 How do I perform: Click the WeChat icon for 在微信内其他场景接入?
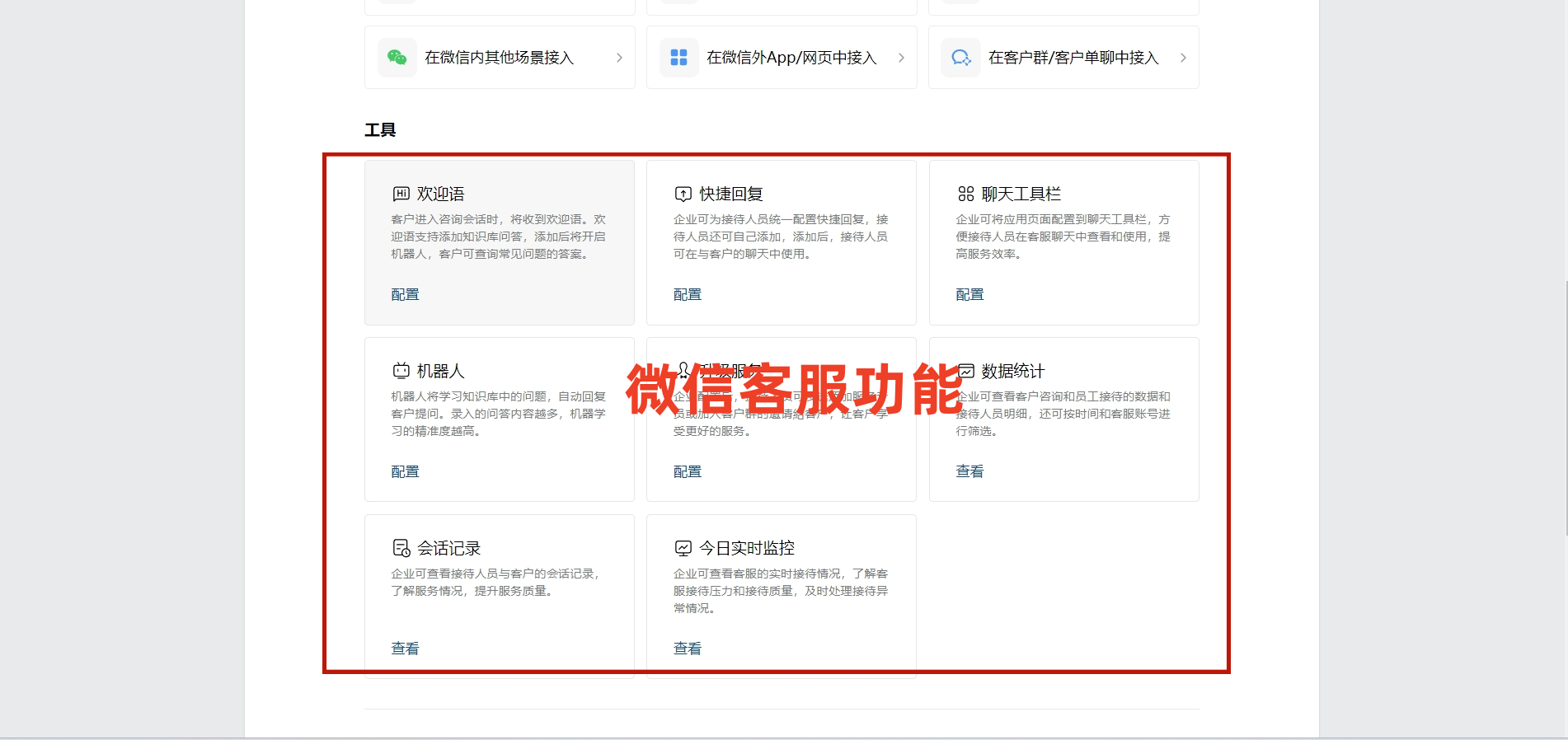point(397,58)
